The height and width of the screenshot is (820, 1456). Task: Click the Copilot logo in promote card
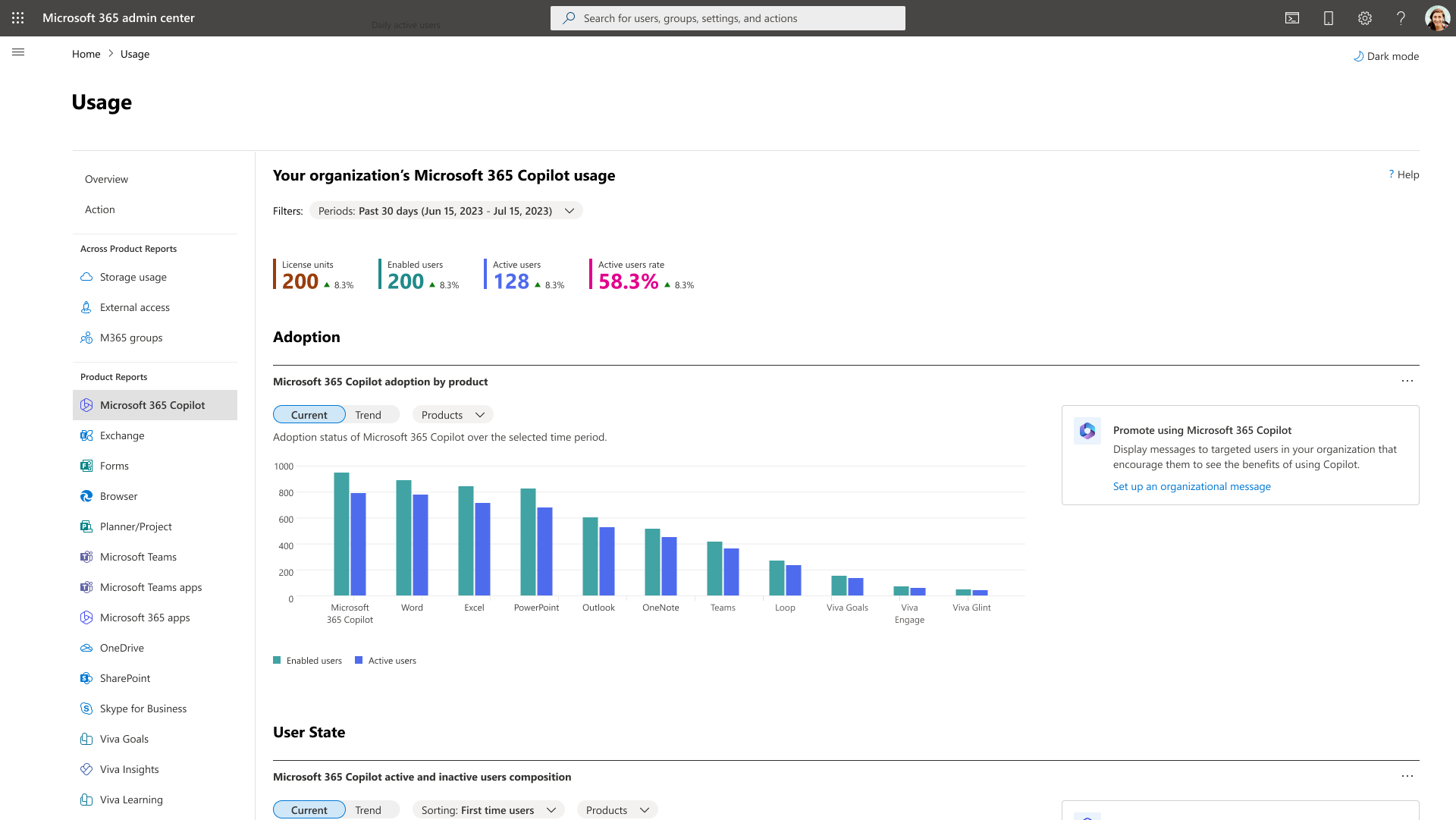tap(1087, 431)
